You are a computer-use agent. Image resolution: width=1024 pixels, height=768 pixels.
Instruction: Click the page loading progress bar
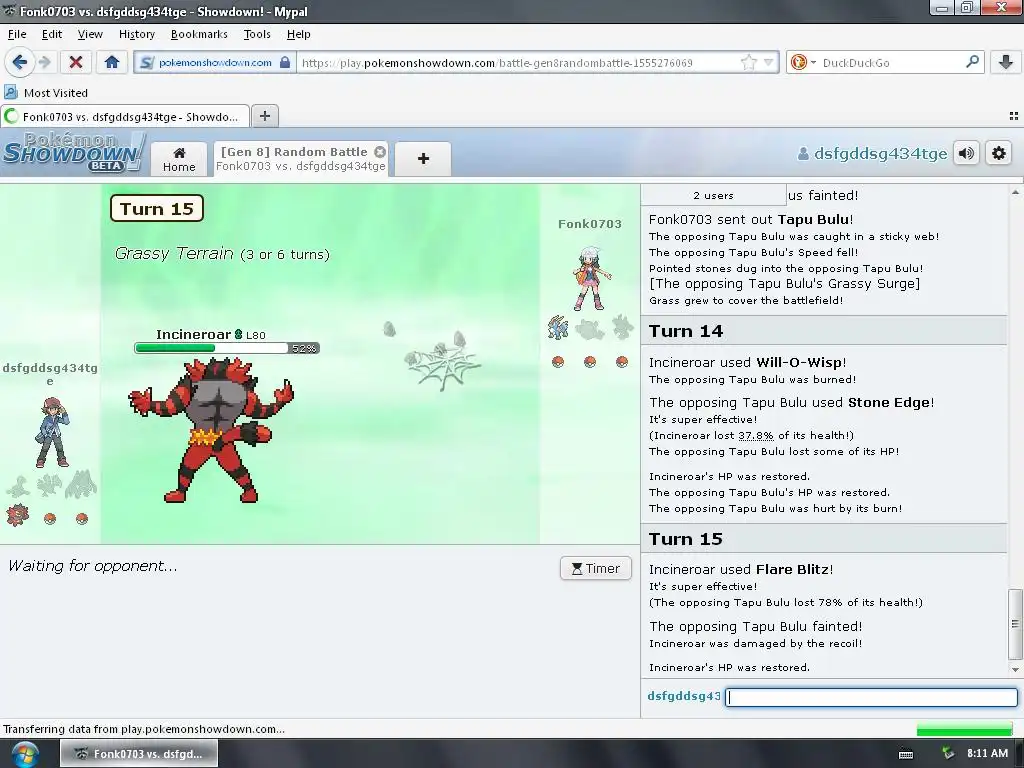coord(965,730)
